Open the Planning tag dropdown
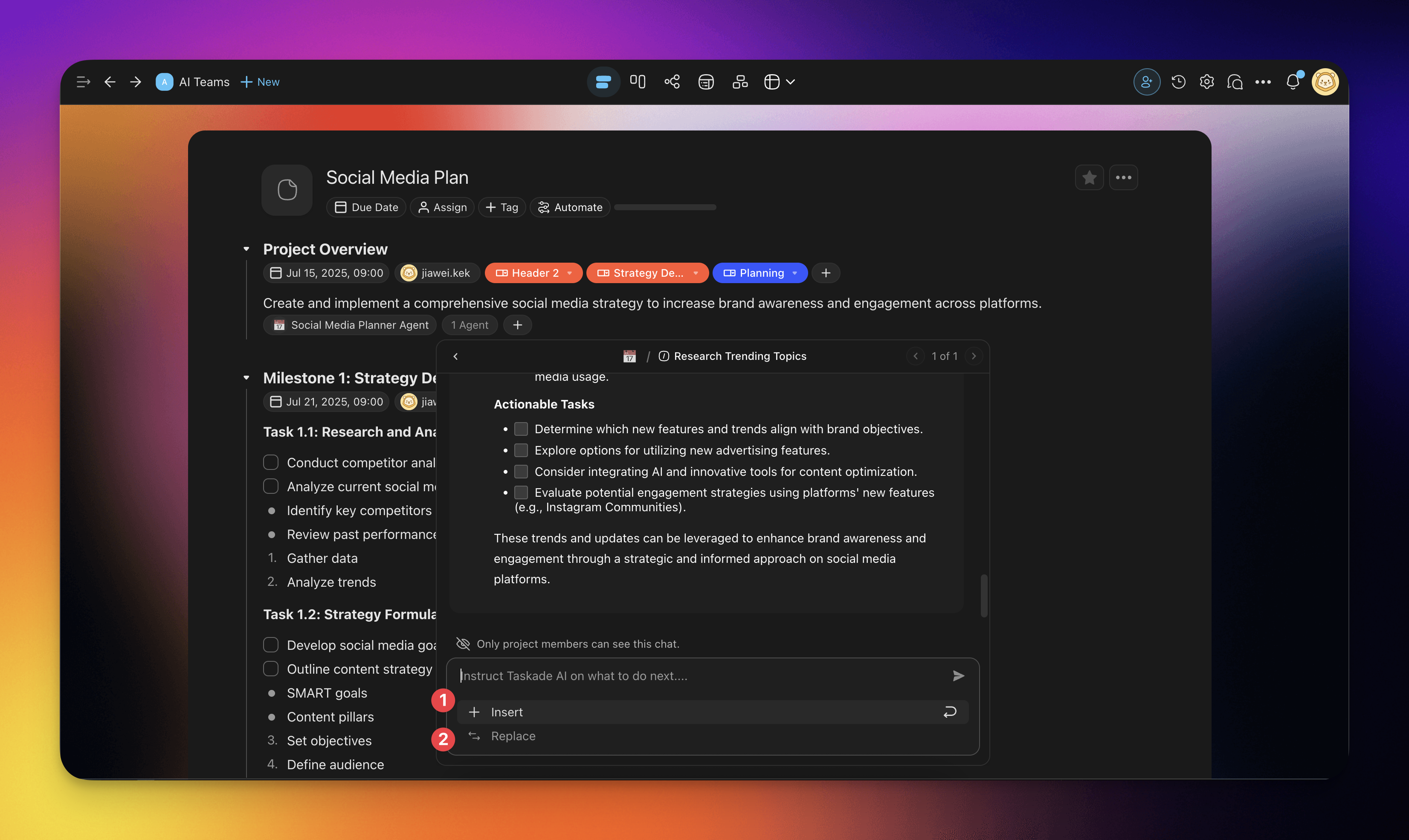The image size is (1409, 840). click(795, 273)
